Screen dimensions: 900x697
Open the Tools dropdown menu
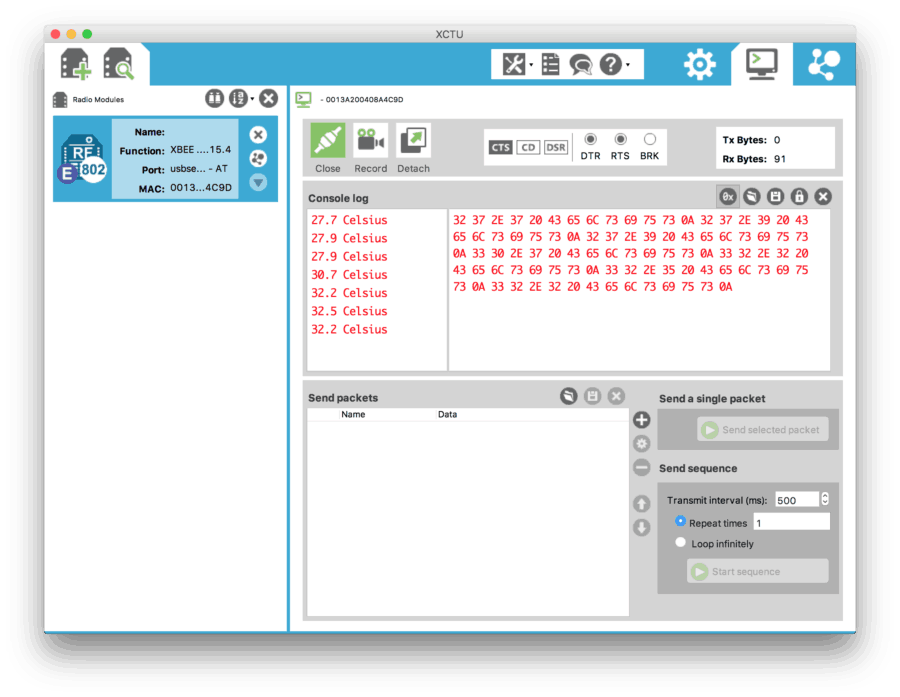[517, 65]
